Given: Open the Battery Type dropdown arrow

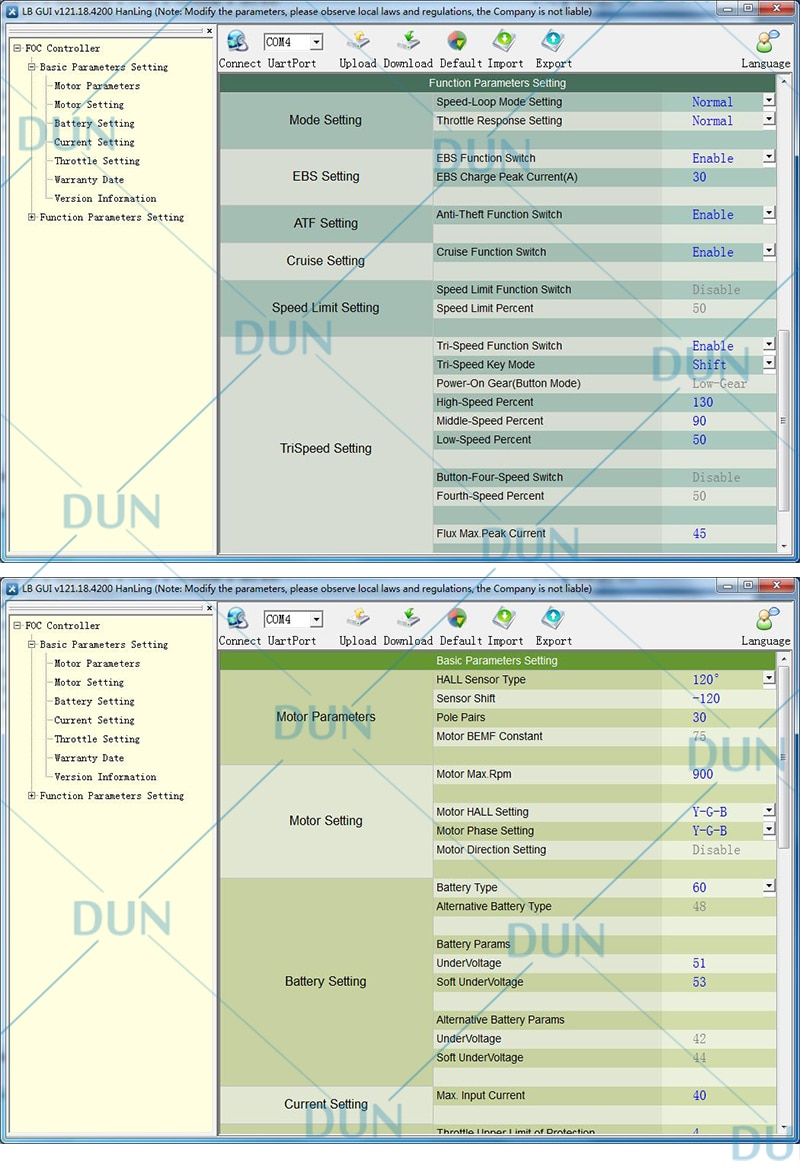Looking at the screenshot, I should coord(769,887).
